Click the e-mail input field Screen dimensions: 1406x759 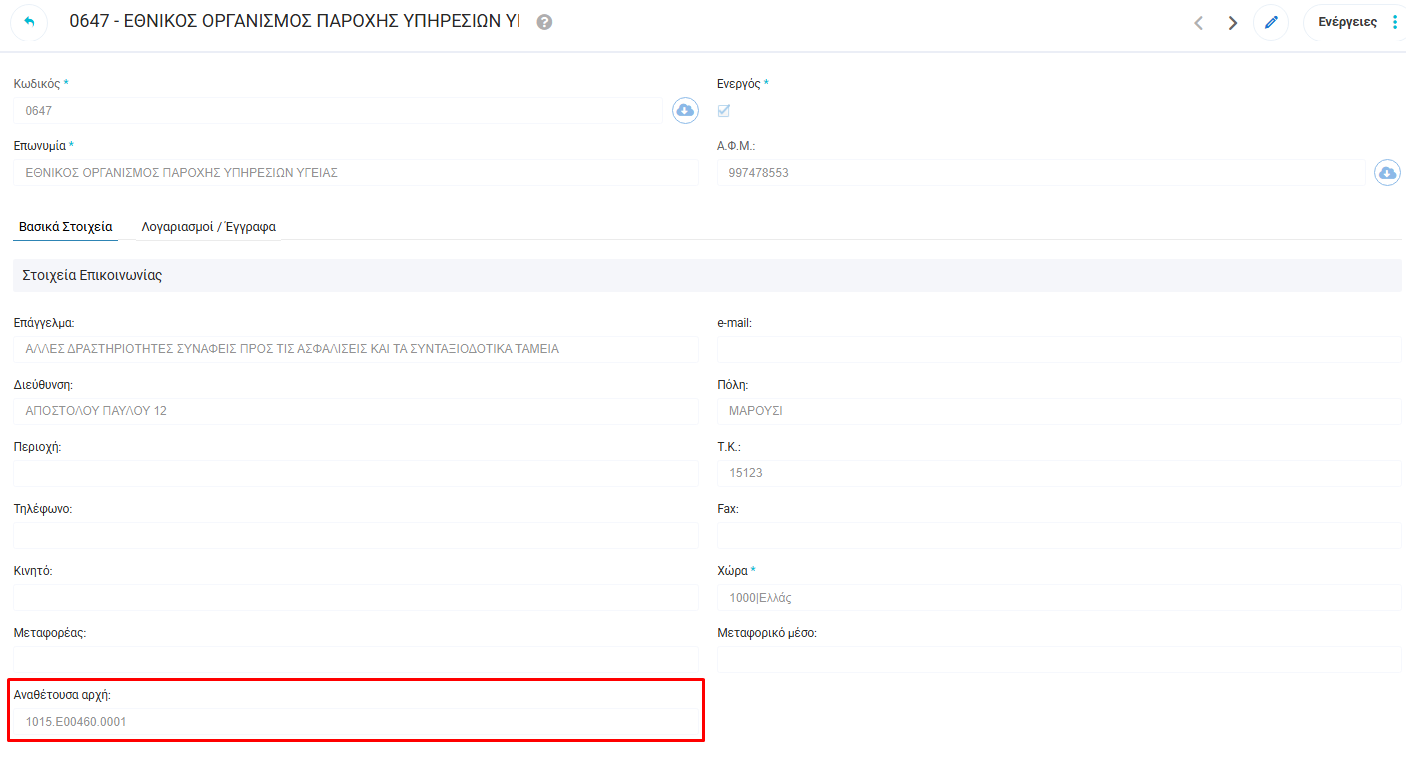[x=1058, y=350]
